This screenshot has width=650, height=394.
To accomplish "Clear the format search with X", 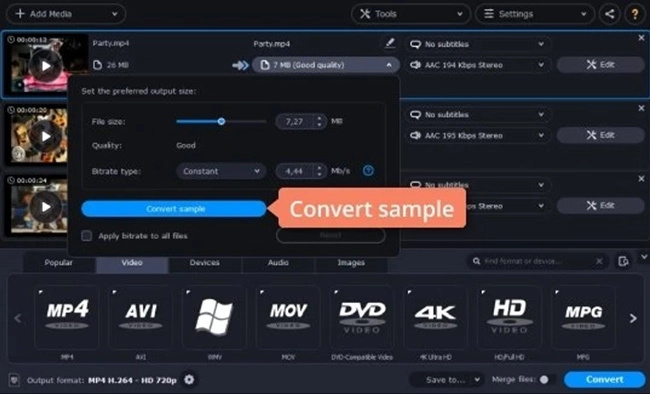I will pos(599,261).
